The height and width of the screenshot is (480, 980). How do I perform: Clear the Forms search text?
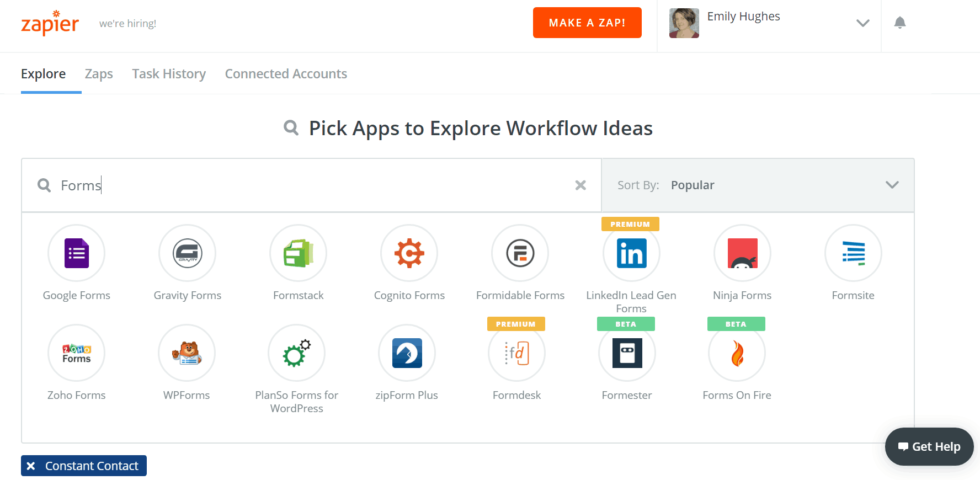581,185
